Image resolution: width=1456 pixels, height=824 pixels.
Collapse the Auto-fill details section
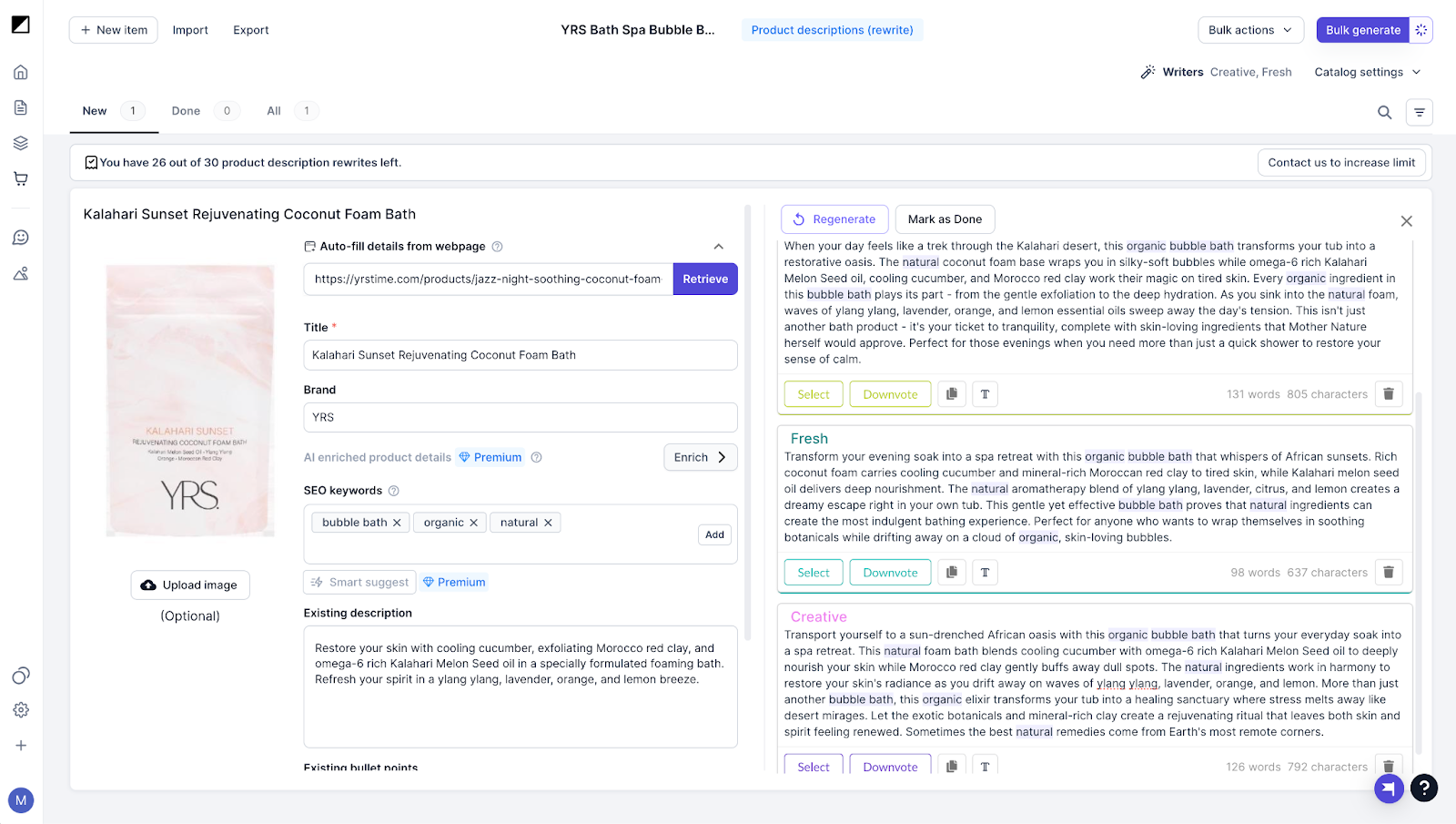coord(718,247)
